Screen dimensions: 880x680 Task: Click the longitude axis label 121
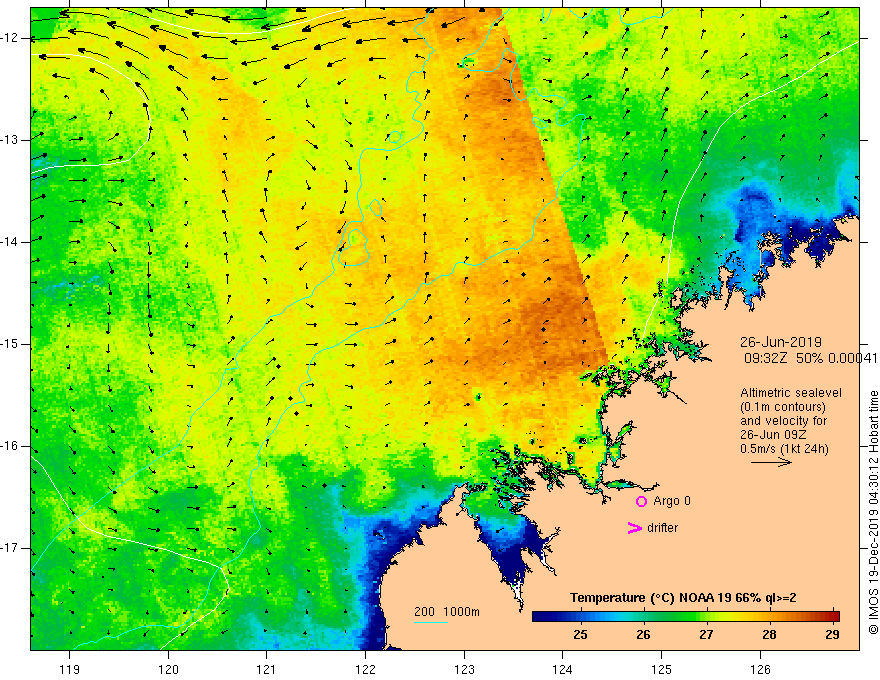pos(267,669)
